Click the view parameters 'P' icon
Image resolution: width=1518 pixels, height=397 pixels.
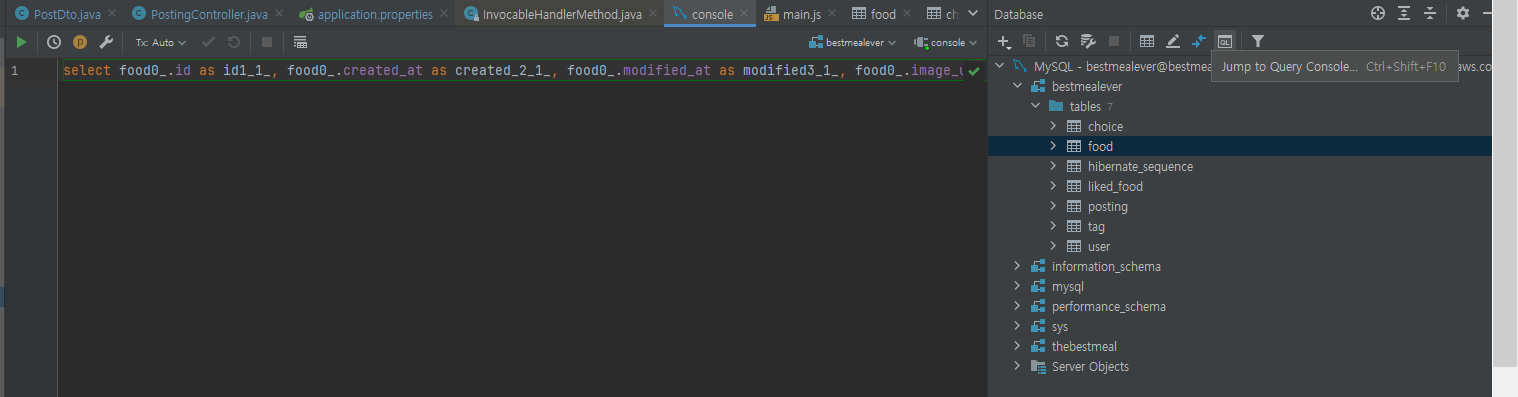[x=80, y=43]
